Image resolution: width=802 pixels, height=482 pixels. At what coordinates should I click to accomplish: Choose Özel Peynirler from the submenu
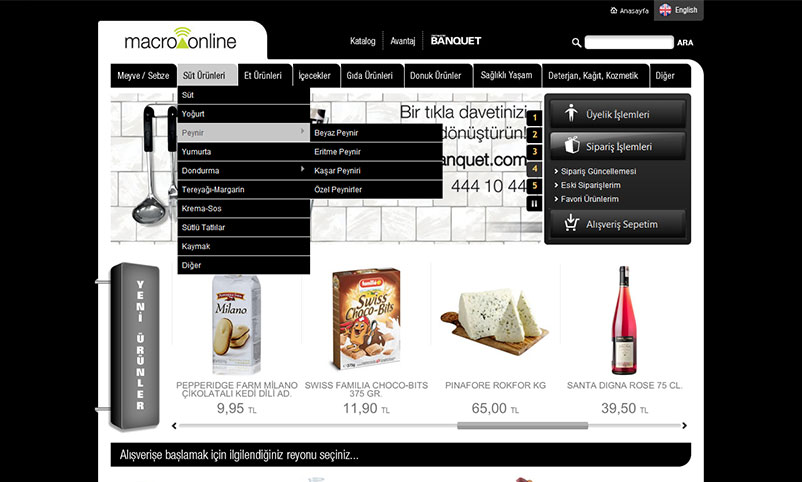pyautogui.click(x=376, y=189)
